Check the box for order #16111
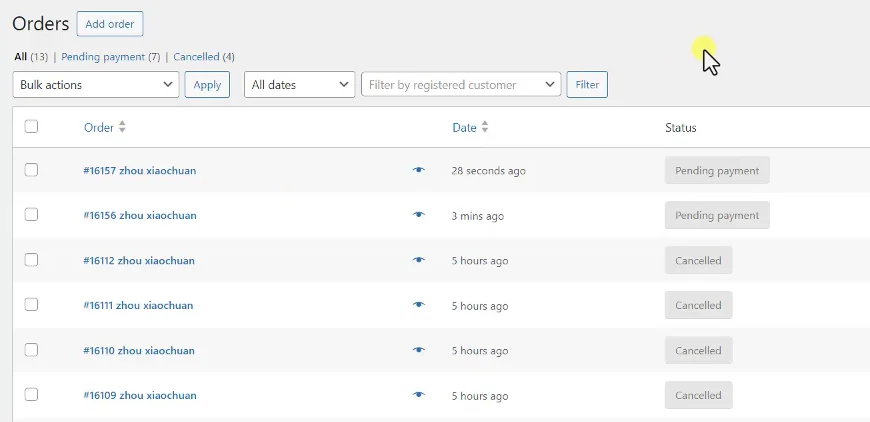The width and height of the screenshot is (870, 422). pos(31,304)
